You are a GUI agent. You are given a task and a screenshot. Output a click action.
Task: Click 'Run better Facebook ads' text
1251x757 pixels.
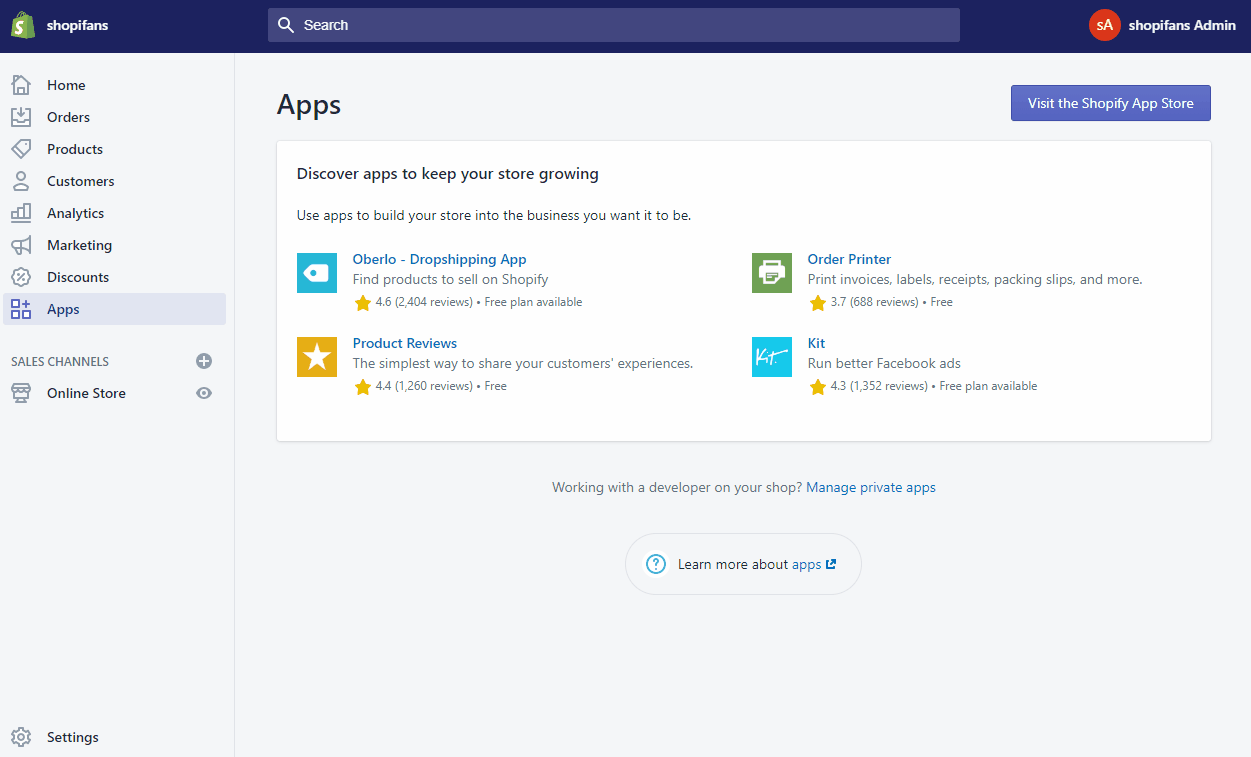coord(884,364)
